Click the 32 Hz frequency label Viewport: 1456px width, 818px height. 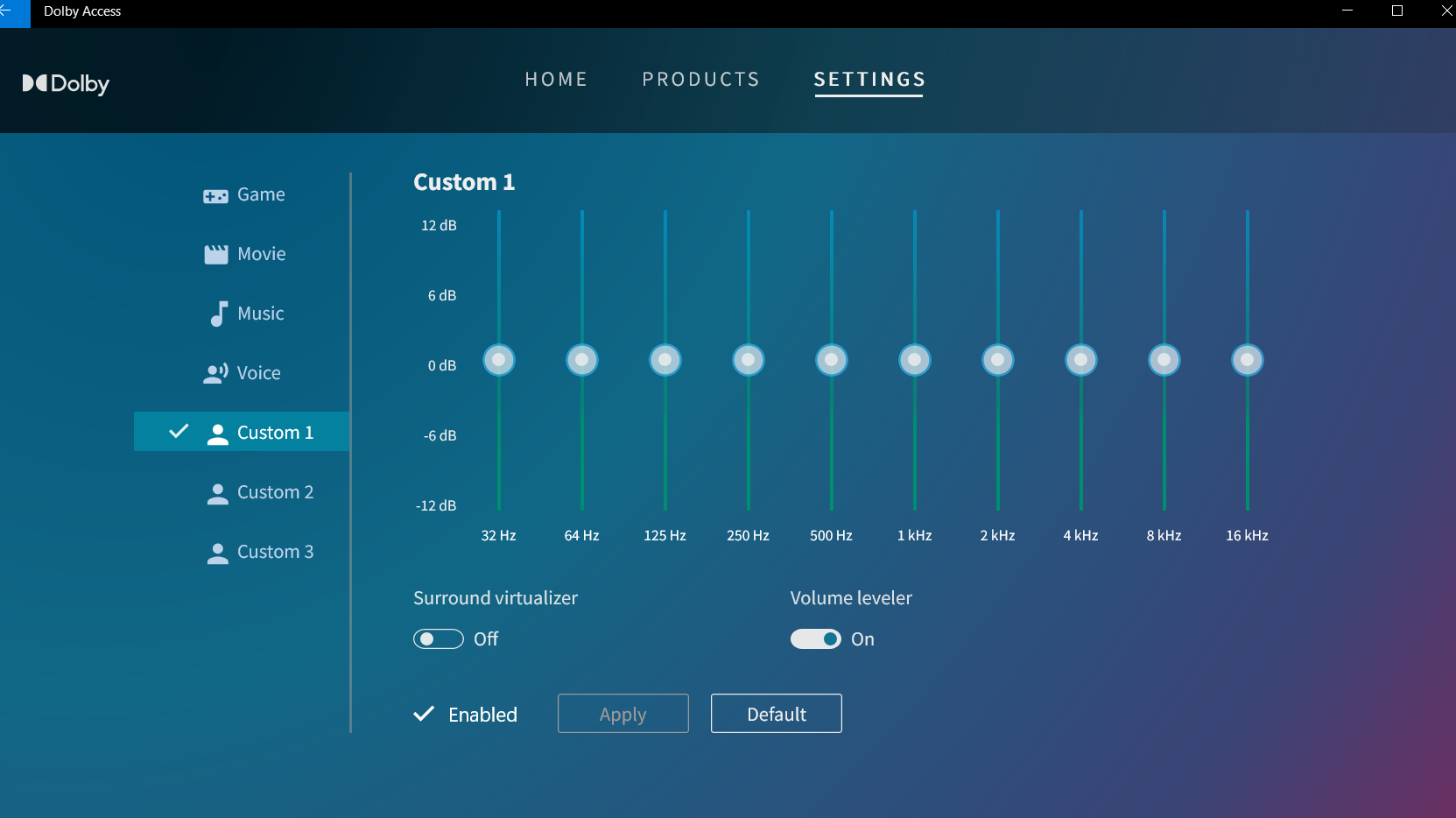pos(499,535)
